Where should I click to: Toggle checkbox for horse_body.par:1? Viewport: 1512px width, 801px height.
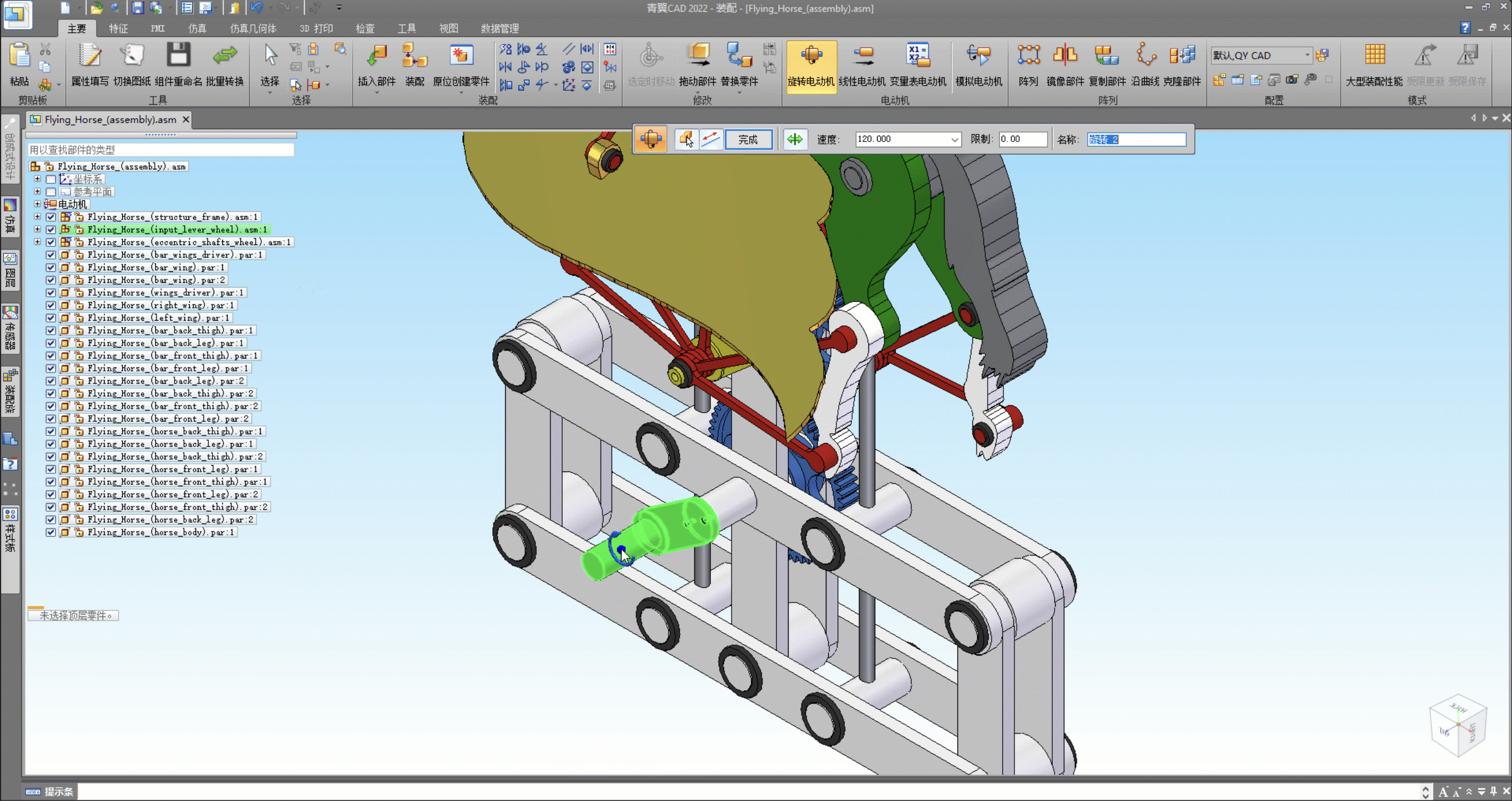pos(51,532)
